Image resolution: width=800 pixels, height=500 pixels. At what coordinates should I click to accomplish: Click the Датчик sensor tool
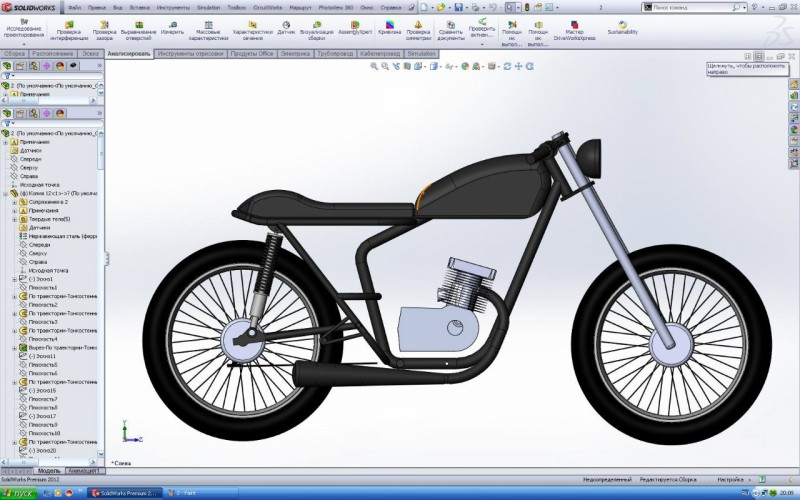[286, 28]
